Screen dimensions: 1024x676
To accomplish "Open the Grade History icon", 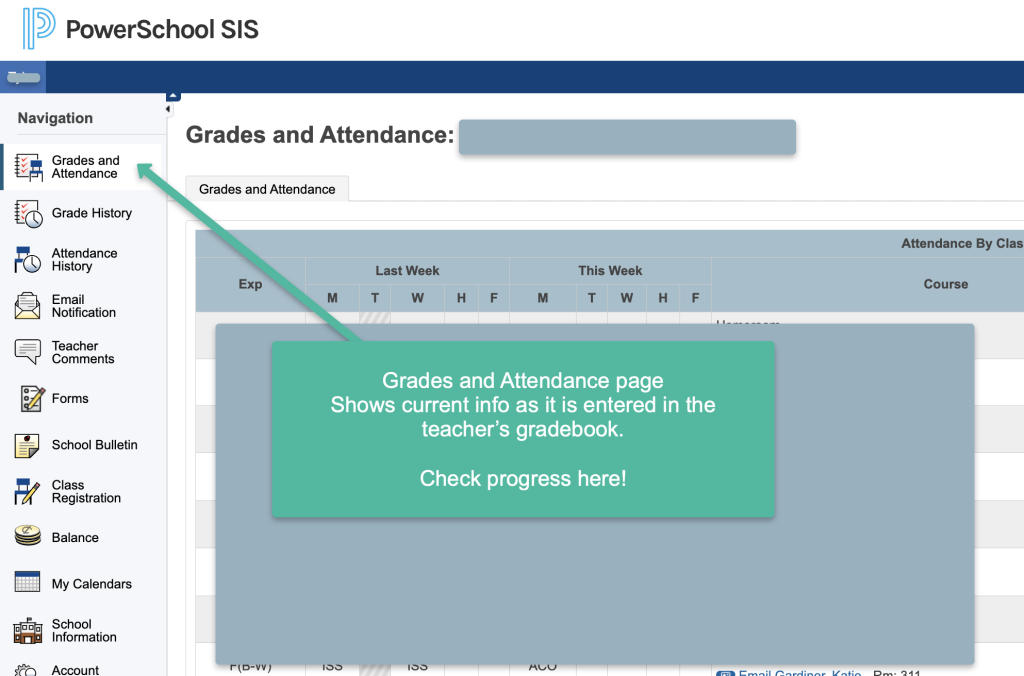I will pyautogui.click(x=28, y=214).
